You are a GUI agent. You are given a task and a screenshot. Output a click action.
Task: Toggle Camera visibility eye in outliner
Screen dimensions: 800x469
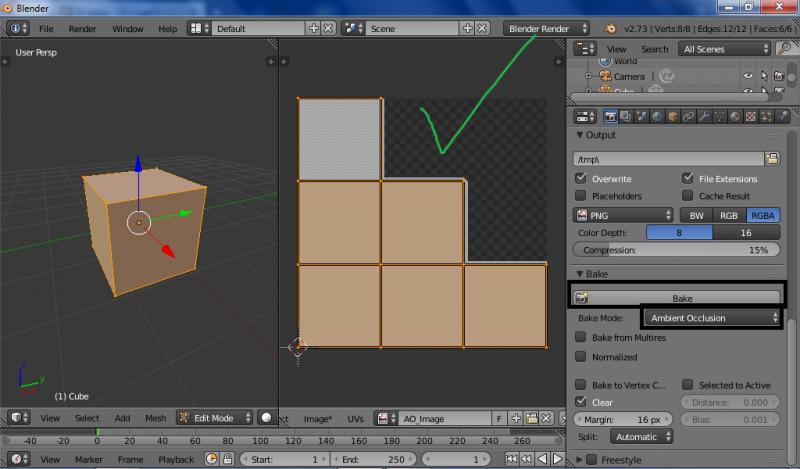coord(748,76)
